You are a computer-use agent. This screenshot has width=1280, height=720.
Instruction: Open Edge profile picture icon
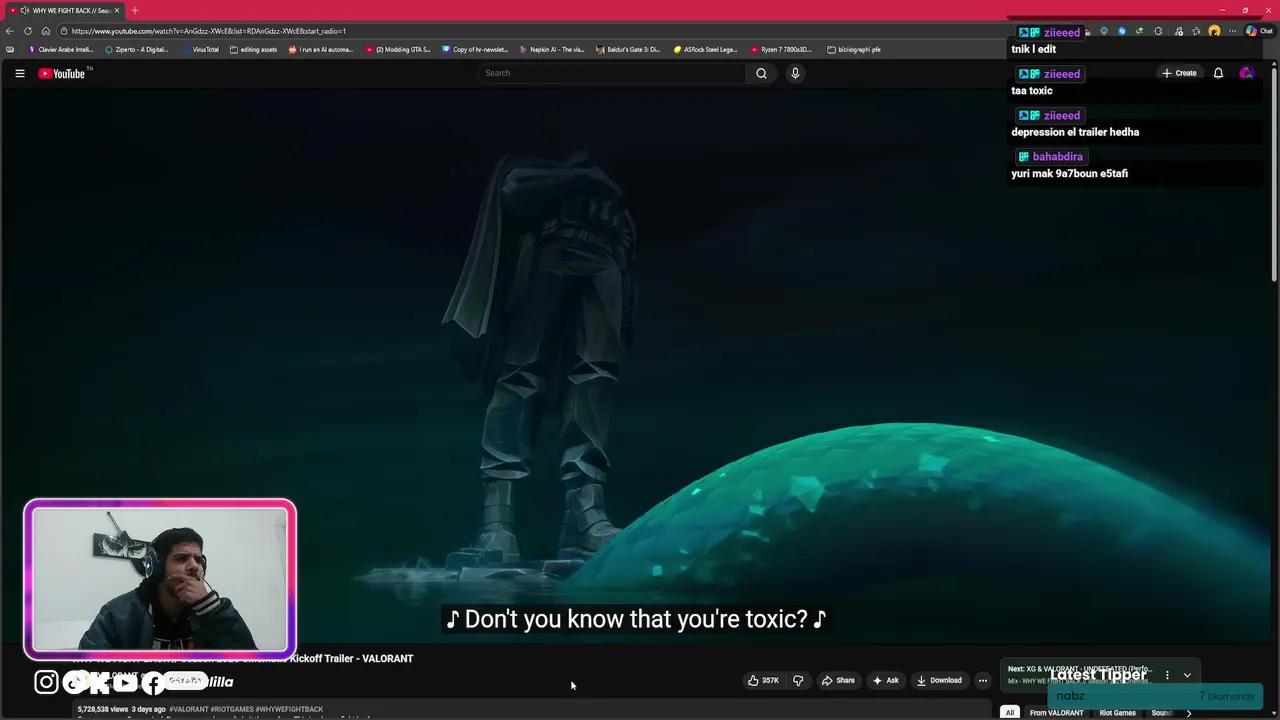(x=1214, y=31)
